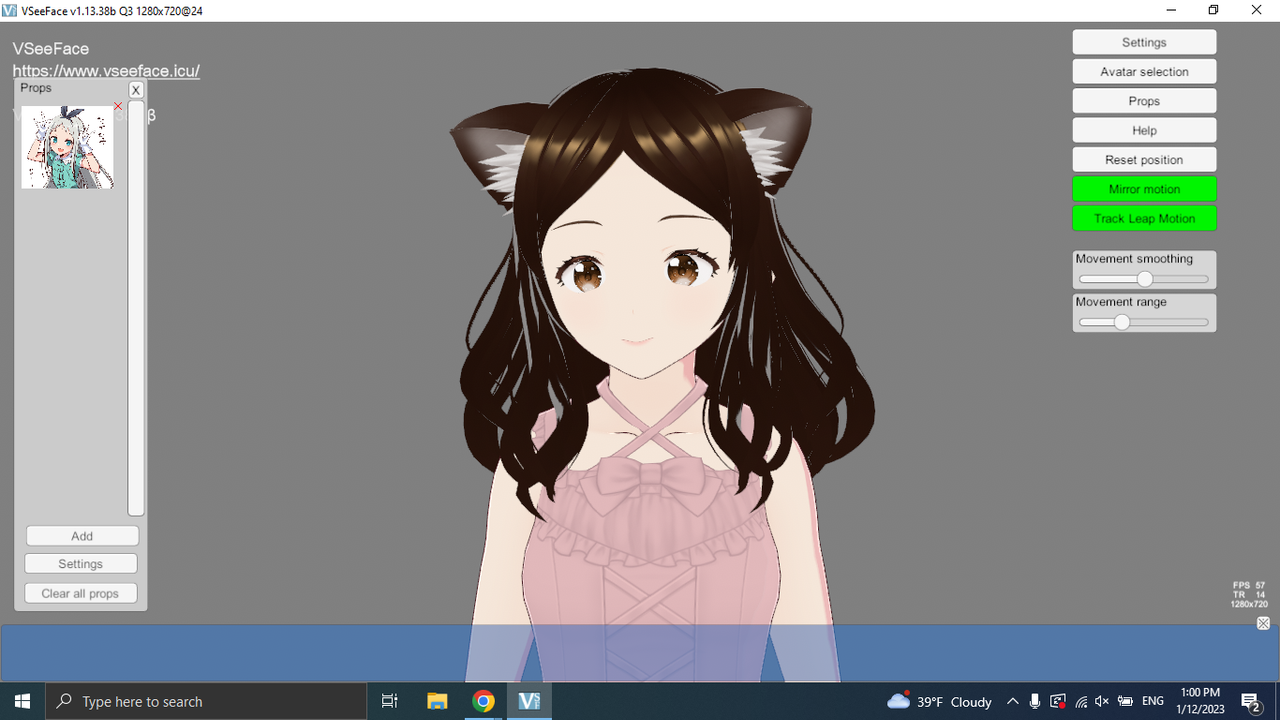Open Avatar selection
The height and width of the screenshot is (720, 1280).
click(1144, 72)
